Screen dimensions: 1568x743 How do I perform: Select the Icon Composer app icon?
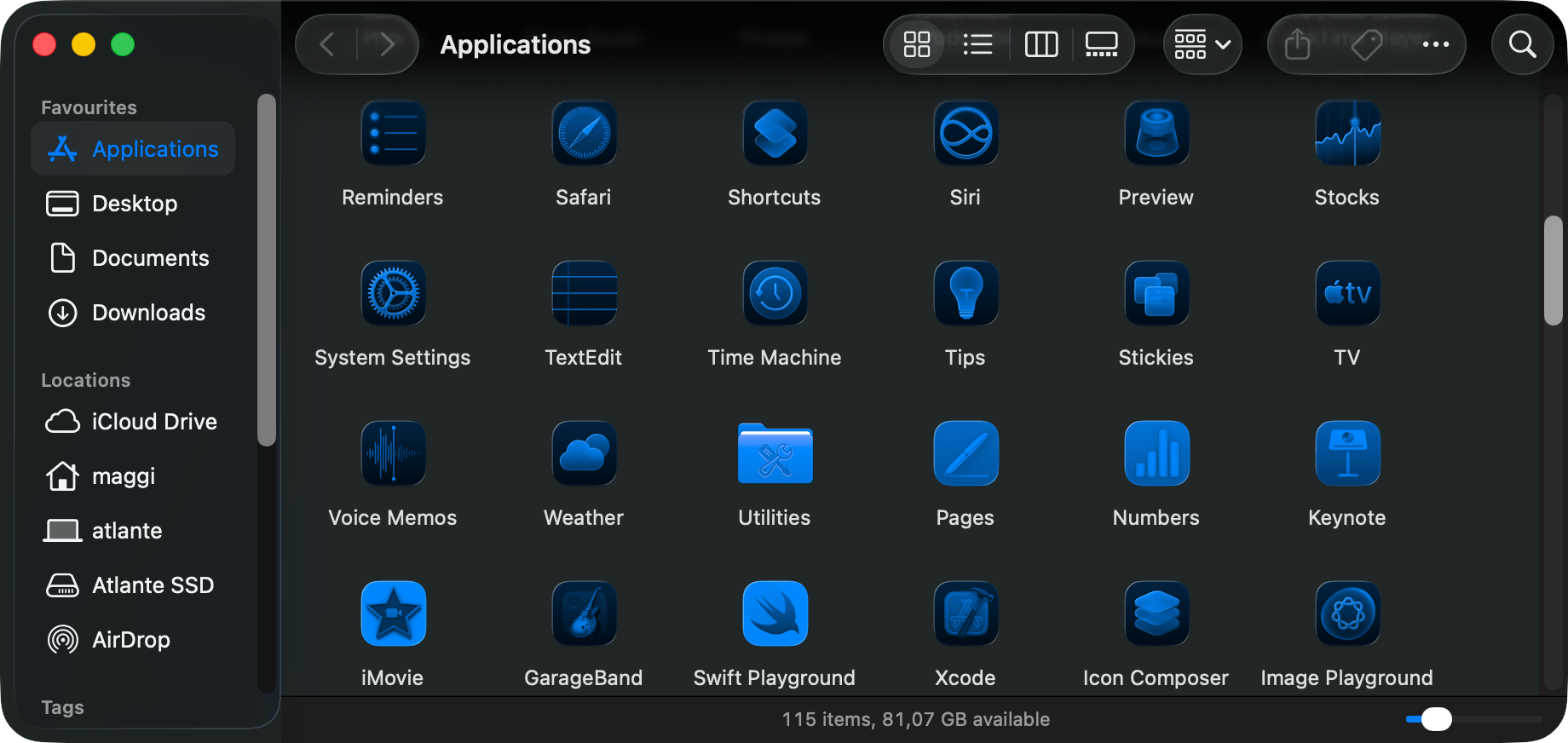coord(1156,613)
